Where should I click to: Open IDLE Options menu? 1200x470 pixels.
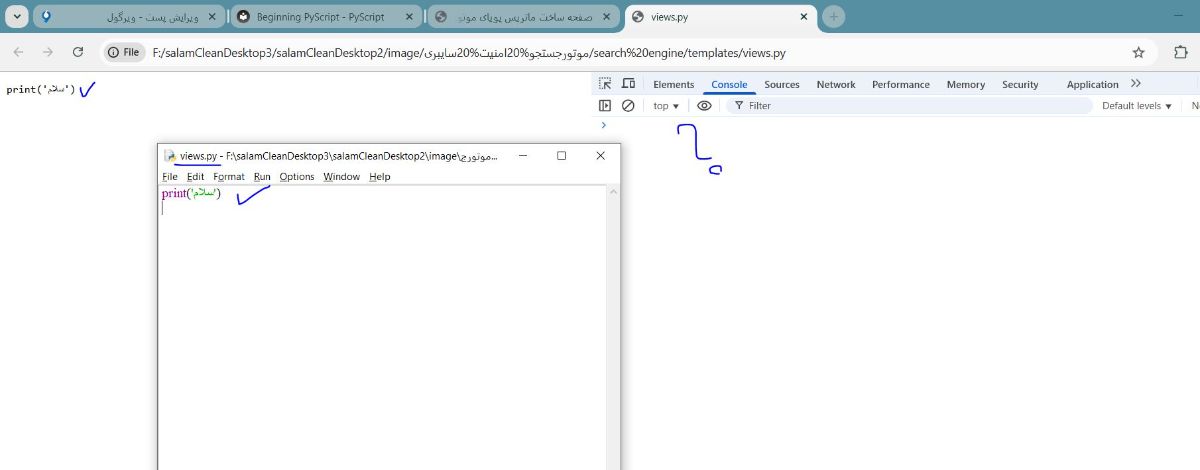pos(297,177)
